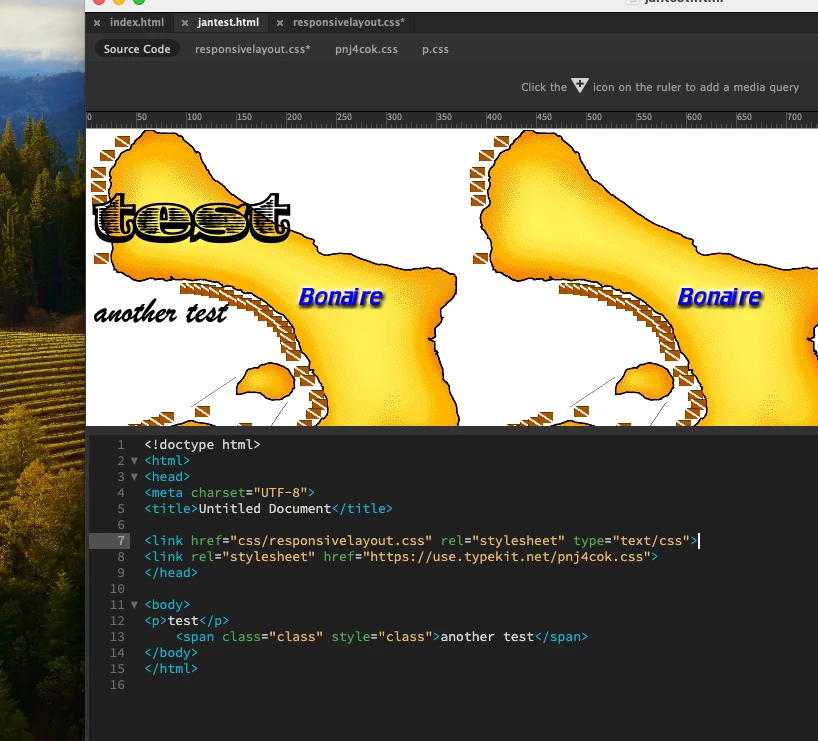
Task: Click the add media query icon
Action: 580,85
